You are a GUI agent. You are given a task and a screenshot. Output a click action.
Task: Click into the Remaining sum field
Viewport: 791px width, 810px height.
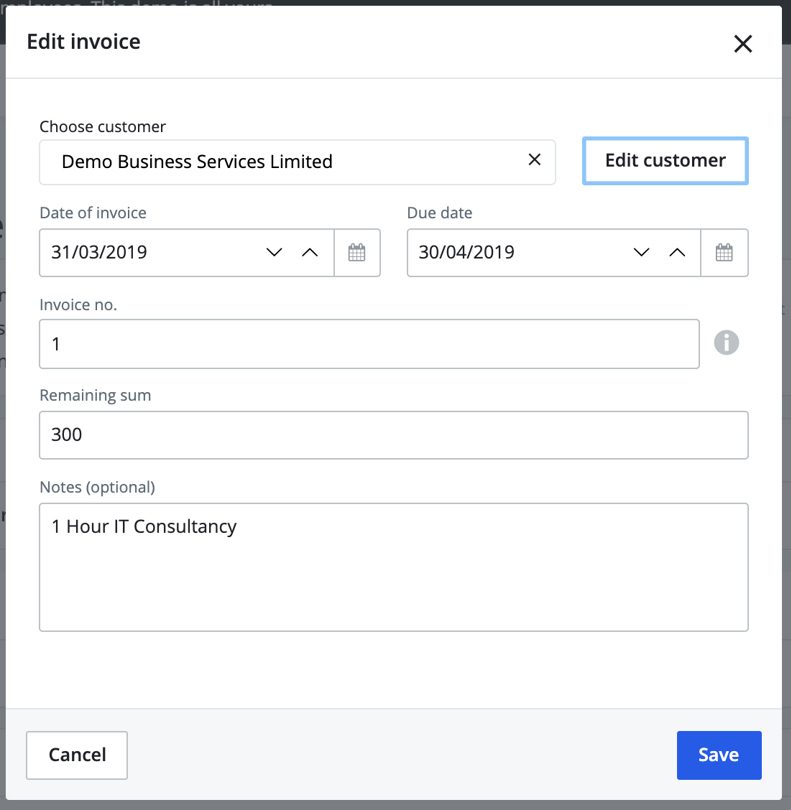click(393, 436)
